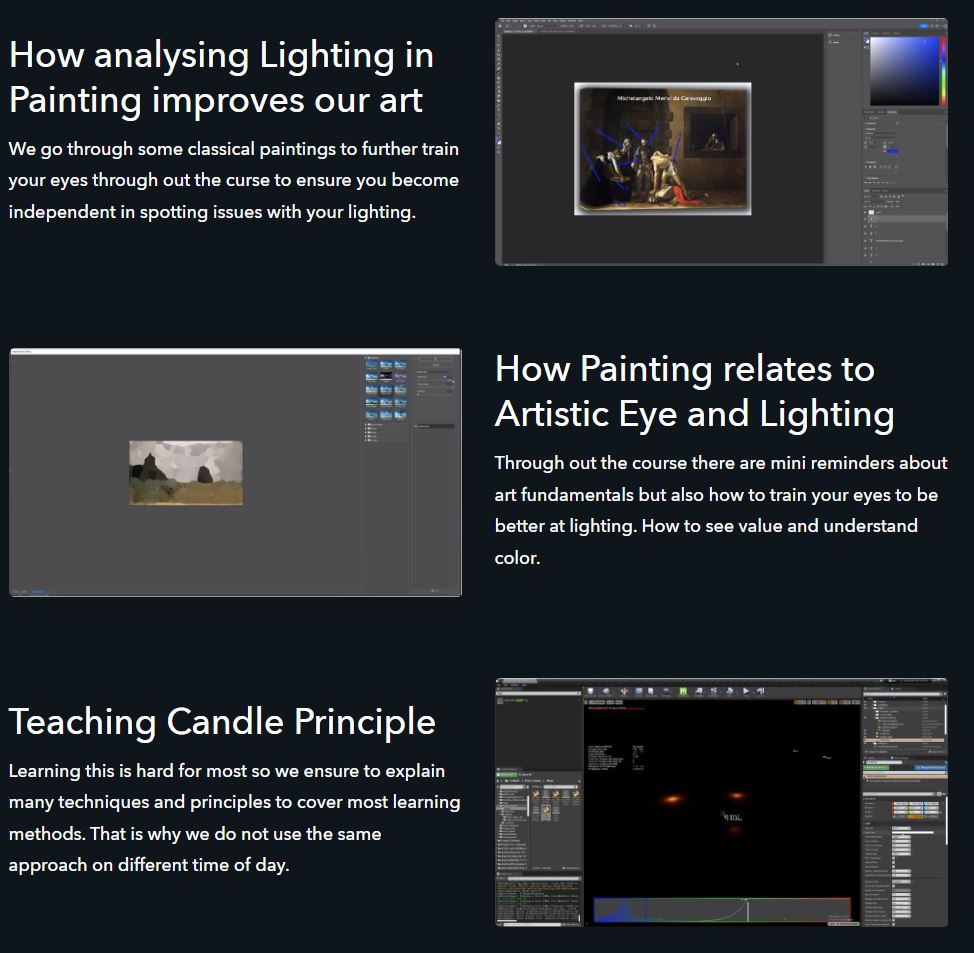Expand the first collapsed sky preset folder

pyautogui.click(x=368, y=423)
